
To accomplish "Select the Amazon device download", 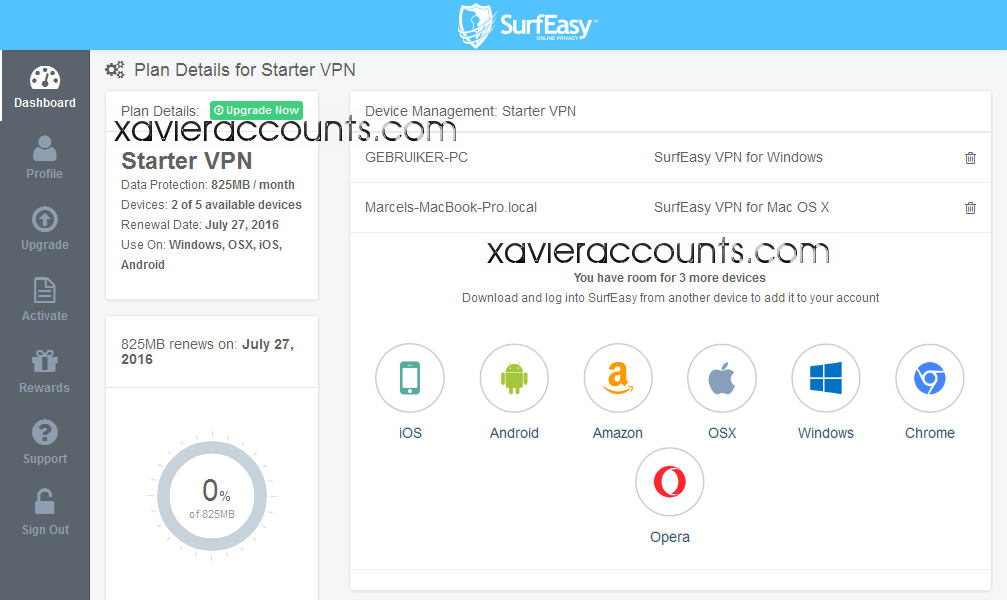I will tap(618, 378).
